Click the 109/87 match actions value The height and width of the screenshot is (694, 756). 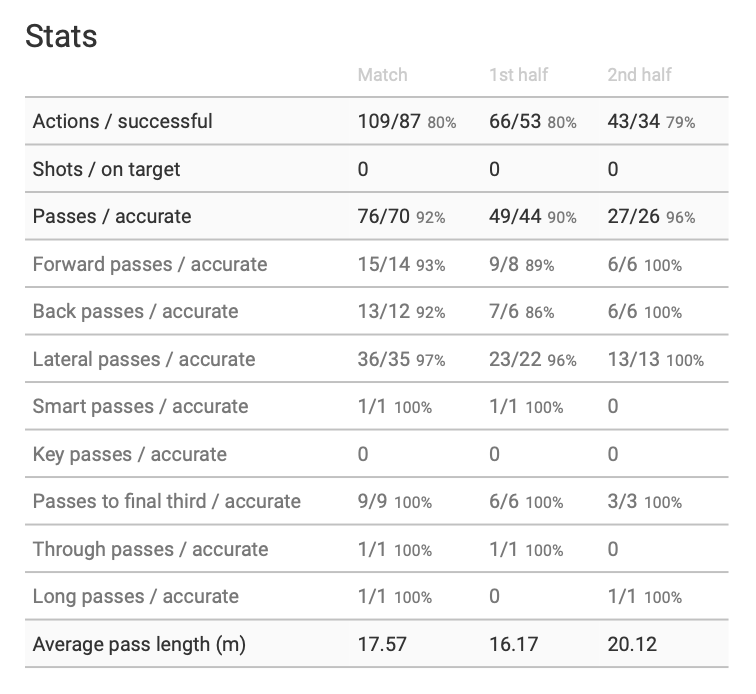(x=389, y=122)
